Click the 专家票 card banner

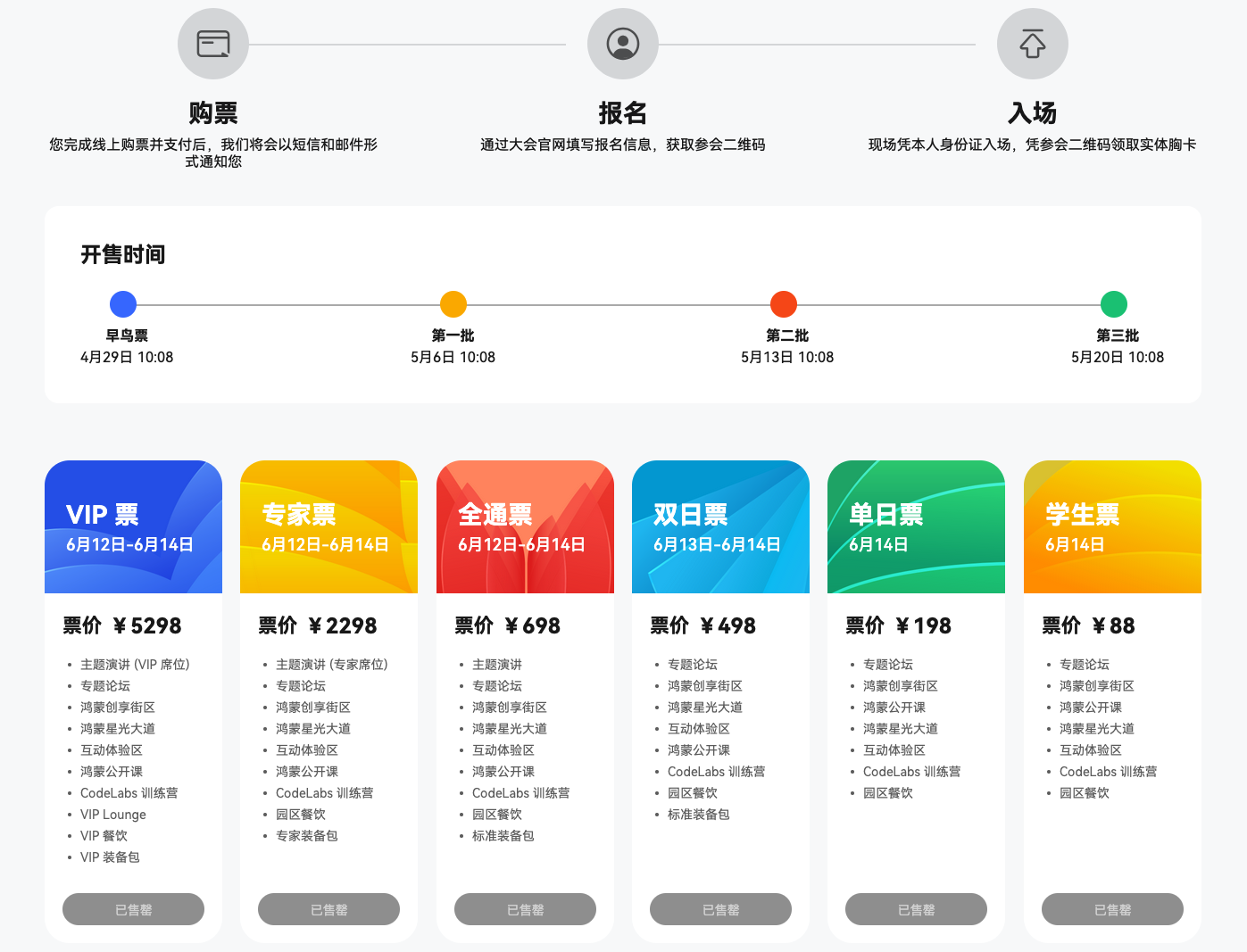[x=328, y=526]
